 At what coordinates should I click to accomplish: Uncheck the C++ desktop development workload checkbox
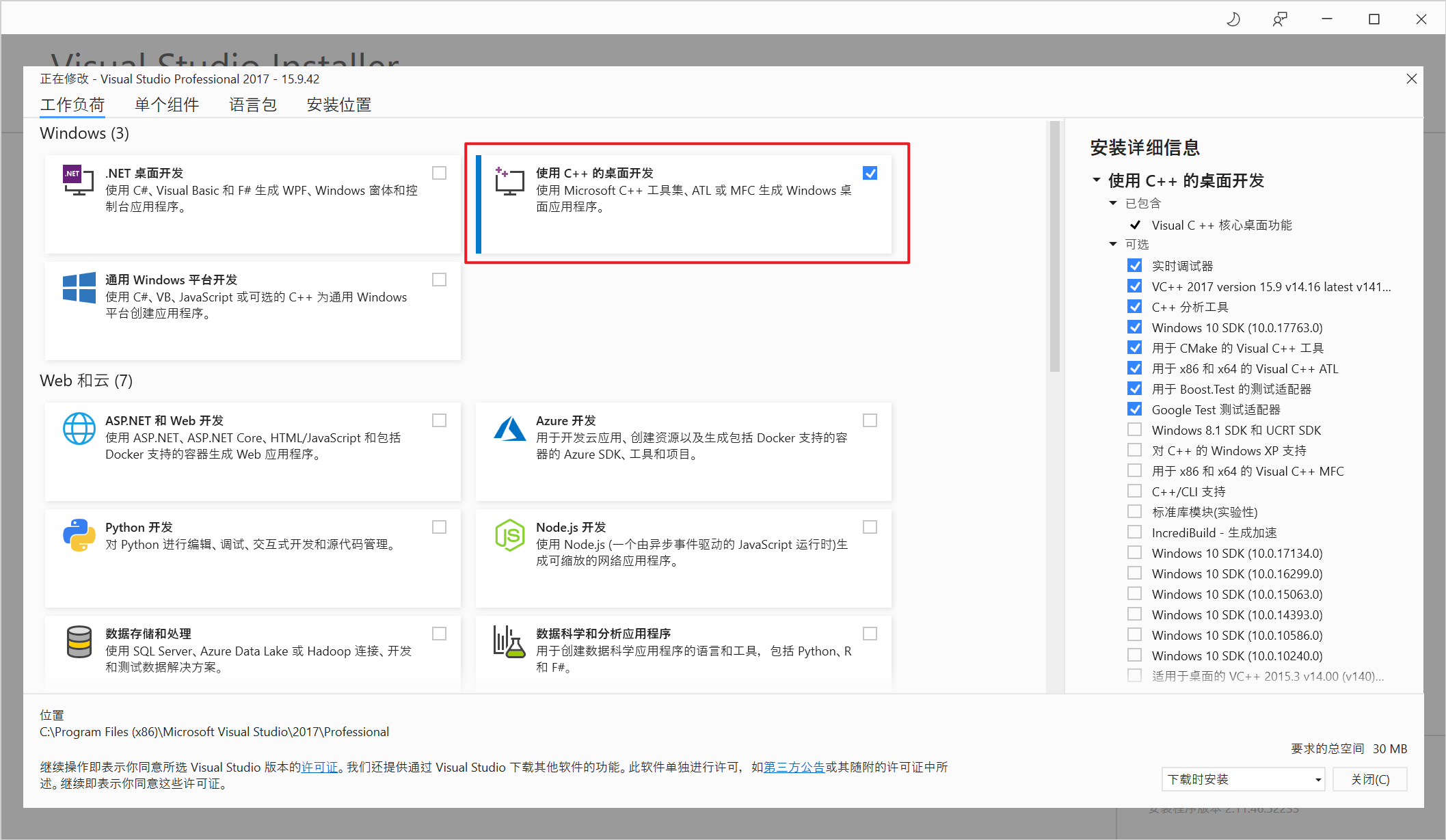[x=870, y=173]
